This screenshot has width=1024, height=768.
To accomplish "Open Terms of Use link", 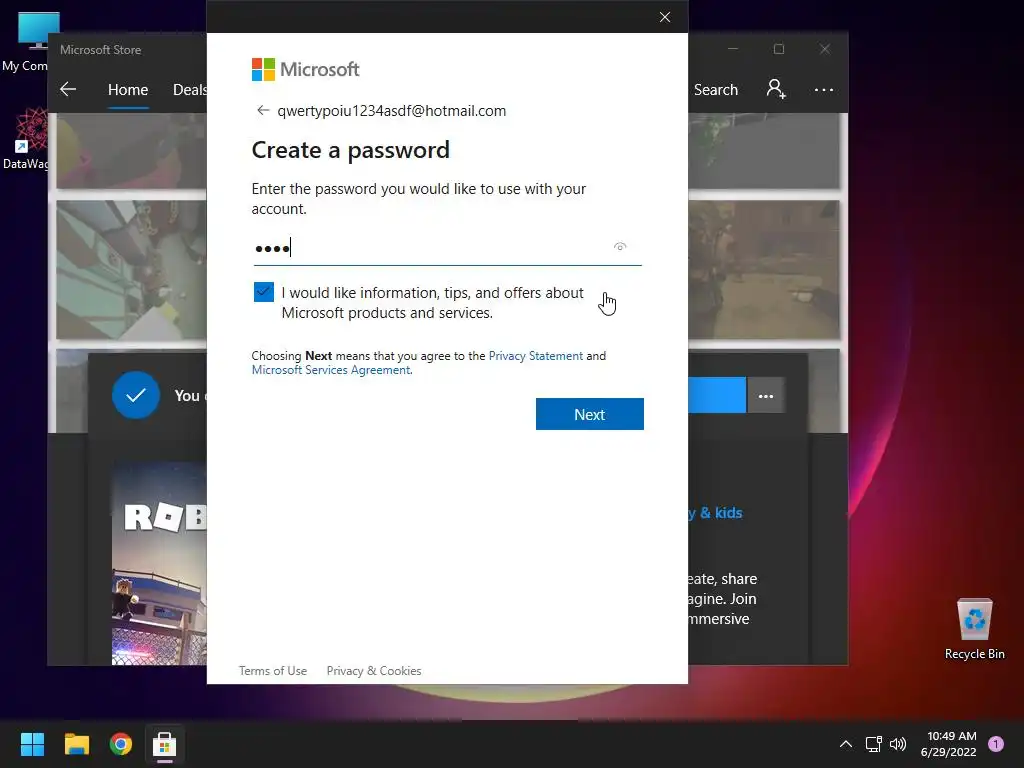I will pyautogui.click(x=272, y=671).
